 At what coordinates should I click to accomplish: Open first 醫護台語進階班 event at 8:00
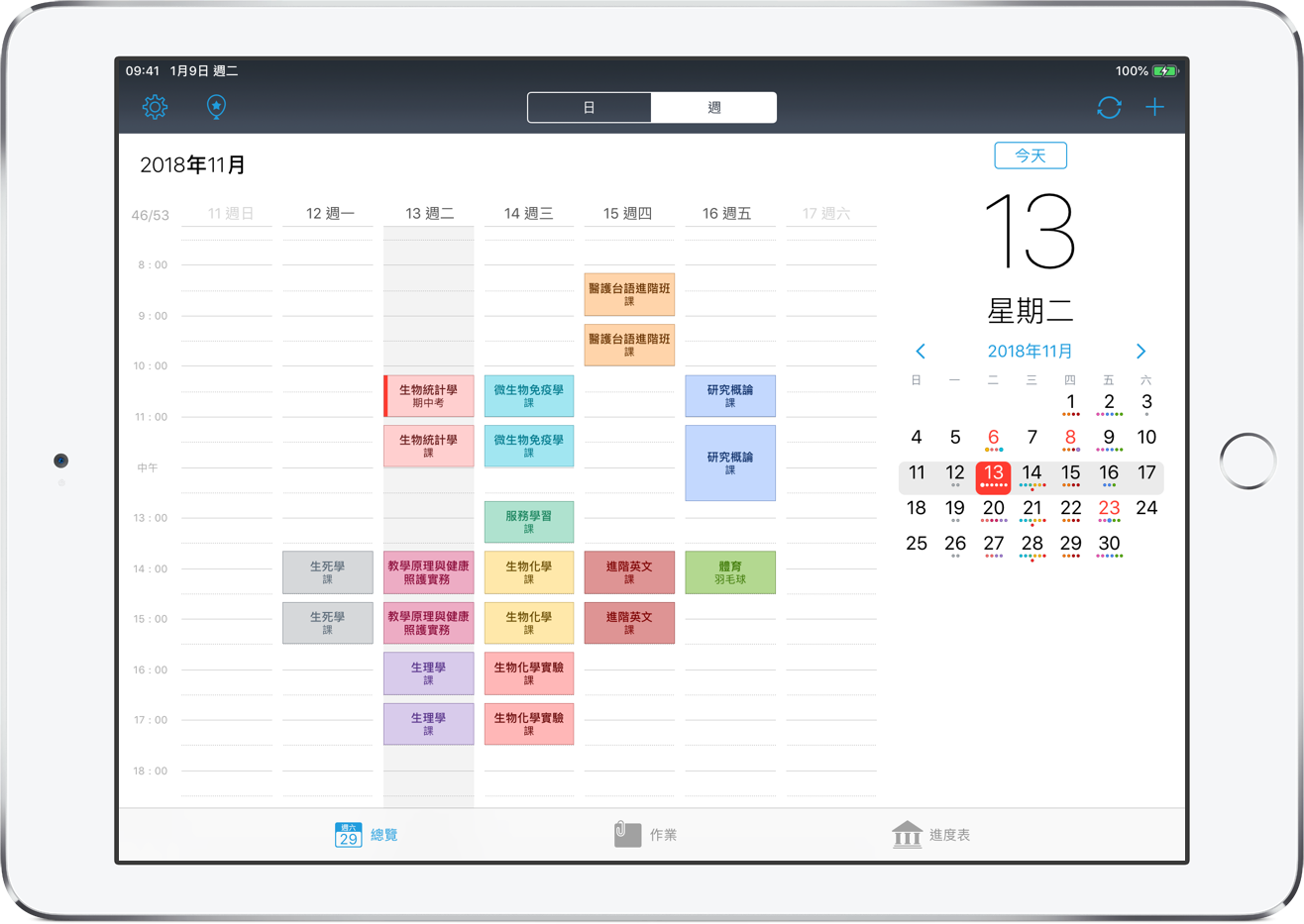click(x=629, y=294)
